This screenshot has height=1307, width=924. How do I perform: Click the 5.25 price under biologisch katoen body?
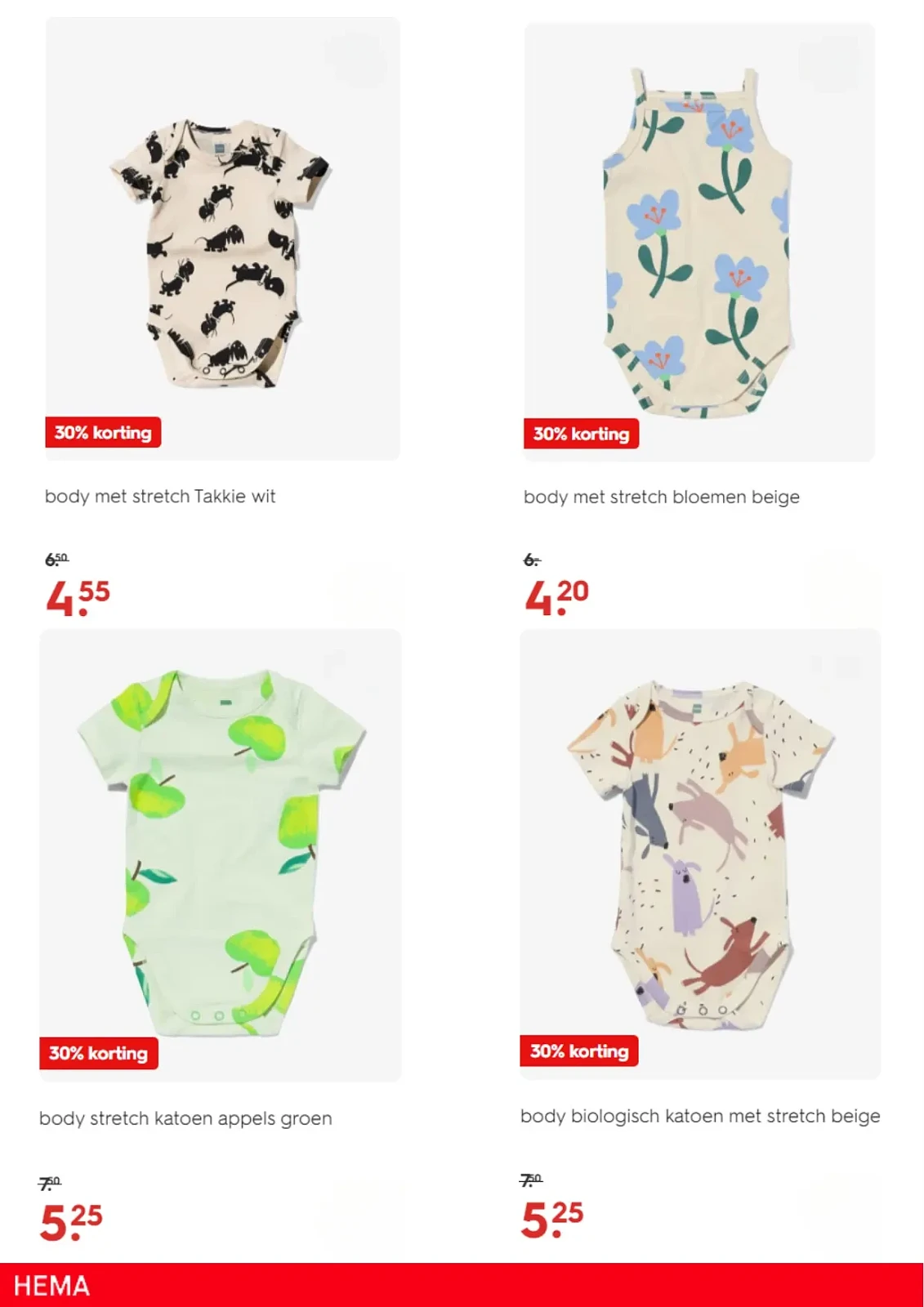pyautogui.click(x=552, y=1219)
